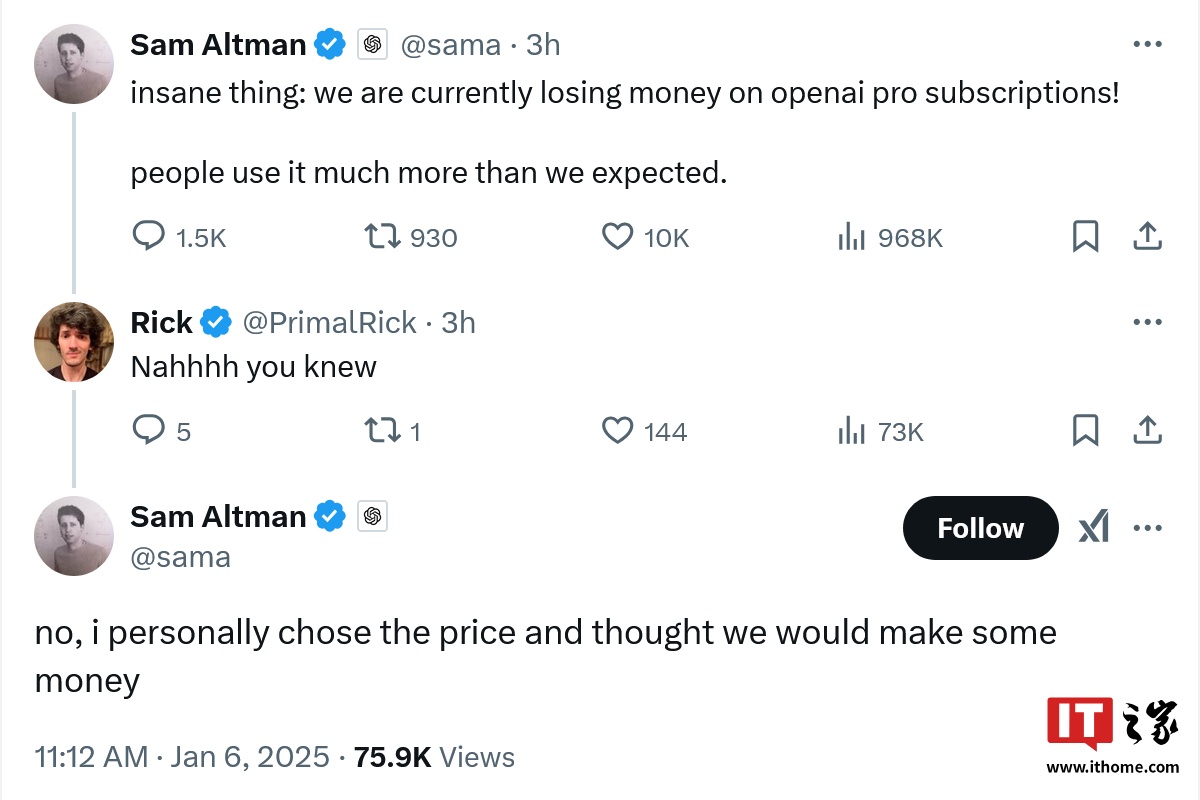Open Rick's profile picture

[74, 342]
